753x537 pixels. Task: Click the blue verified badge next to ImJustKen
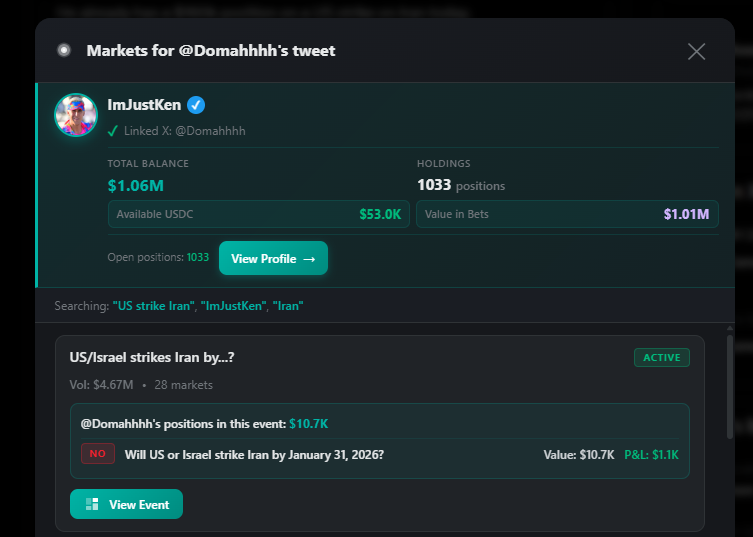pos(196,105)
